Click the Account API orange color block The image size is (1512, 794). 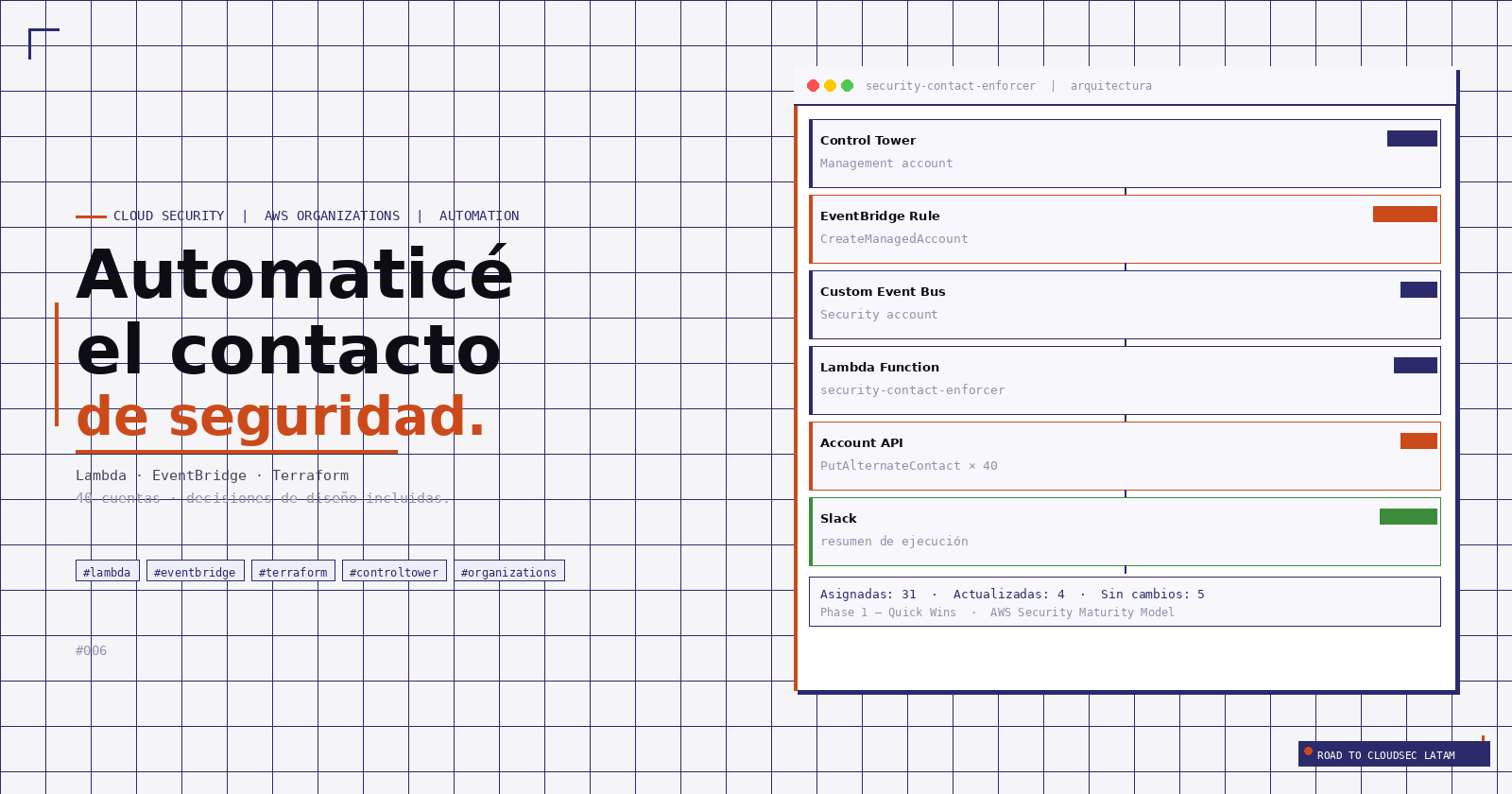1418,441
